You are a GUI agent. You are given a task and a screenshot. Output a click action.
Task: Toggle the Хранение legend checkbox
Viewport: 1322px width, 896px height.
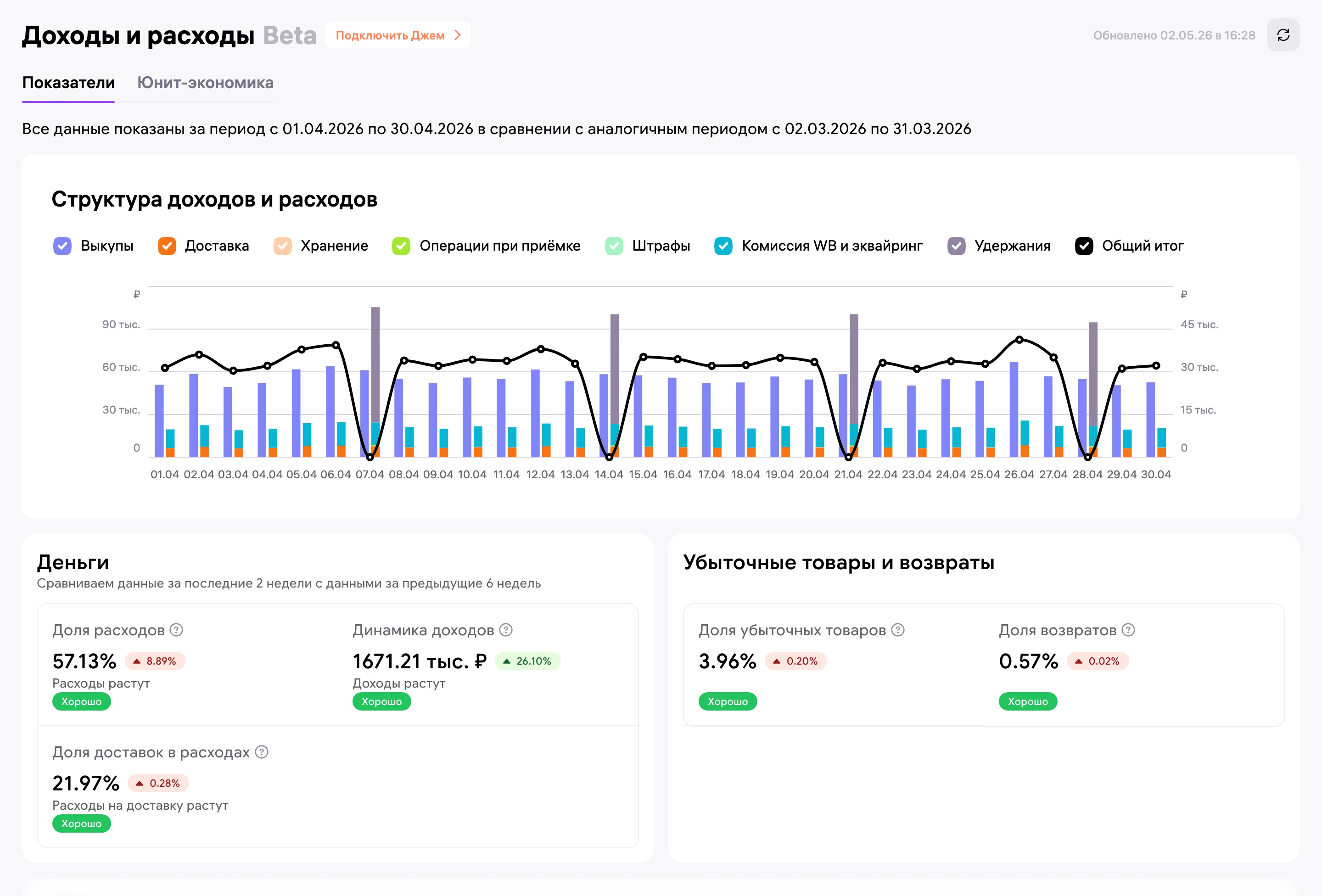[282, 246]
